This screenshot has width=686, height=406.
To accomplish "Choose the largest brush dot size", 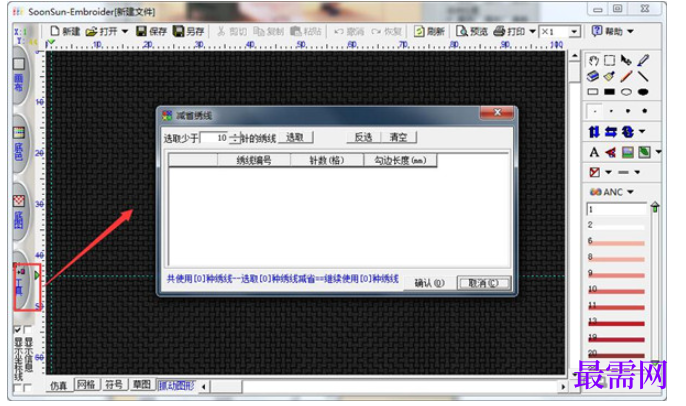I will tap(644, 111).
